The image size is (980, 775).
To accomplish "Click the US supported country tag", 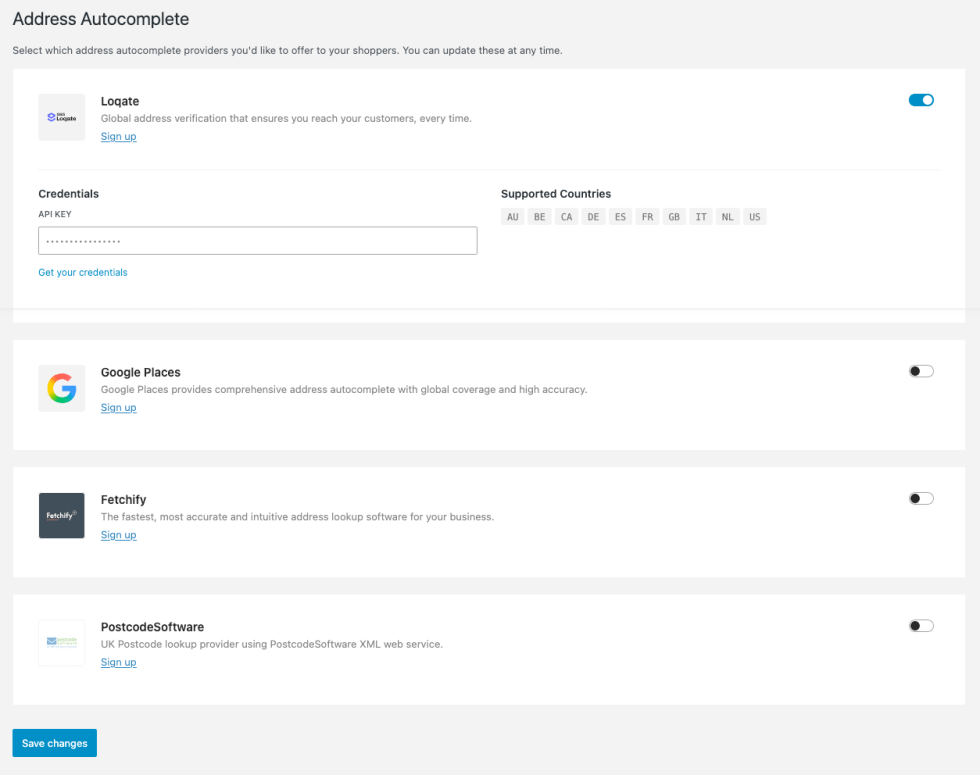I will [x=755, y=217].
